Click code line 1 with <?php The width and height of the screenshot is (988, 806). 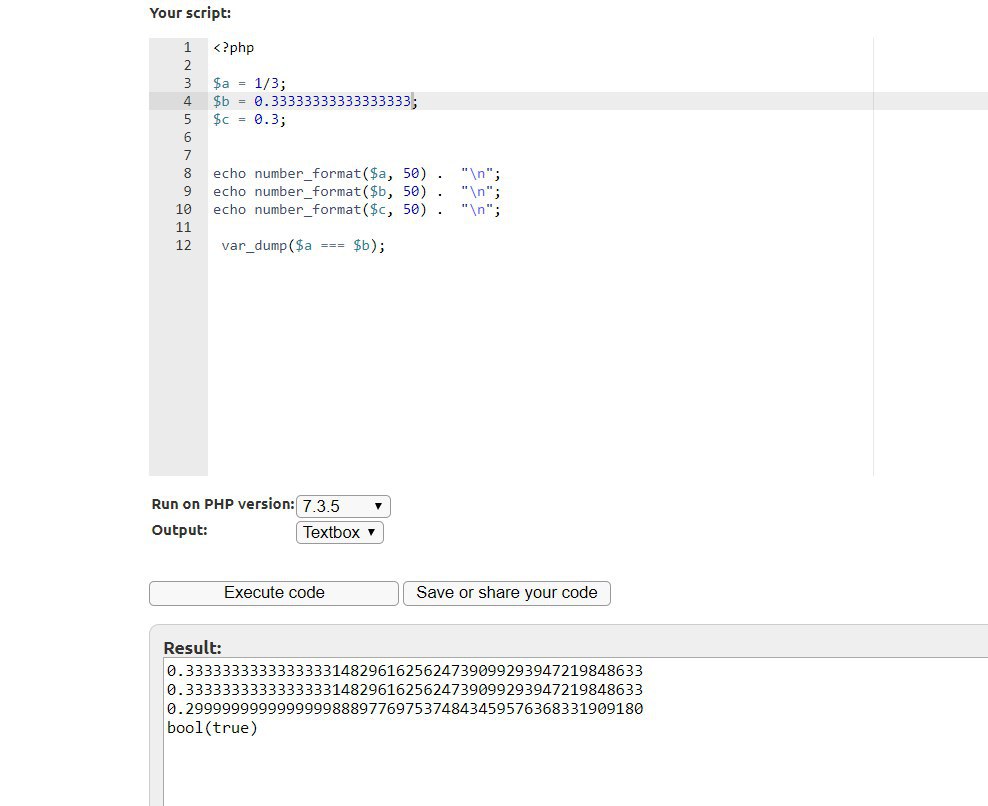234,48
